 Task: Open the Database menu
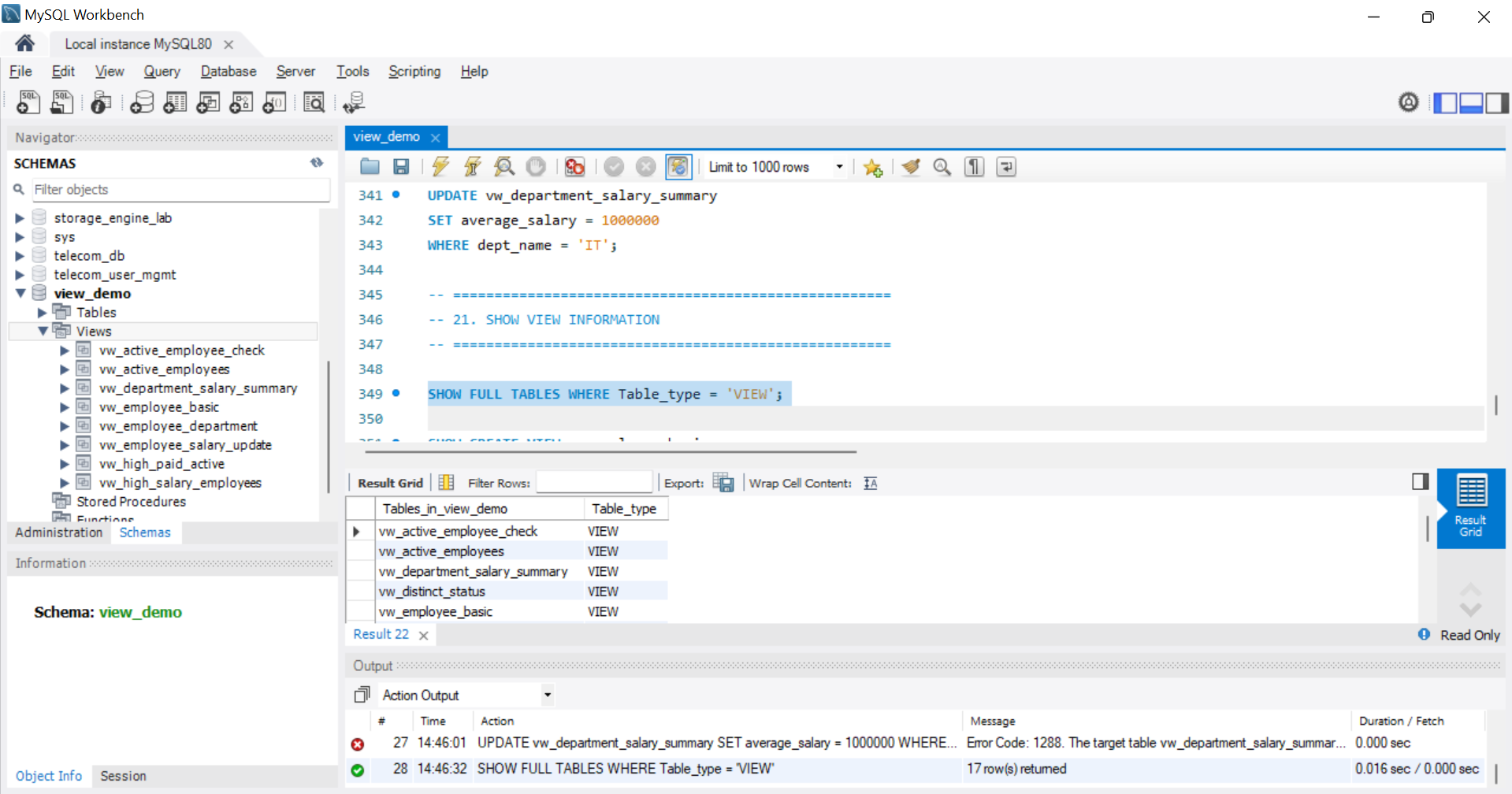tap(228, 71)
